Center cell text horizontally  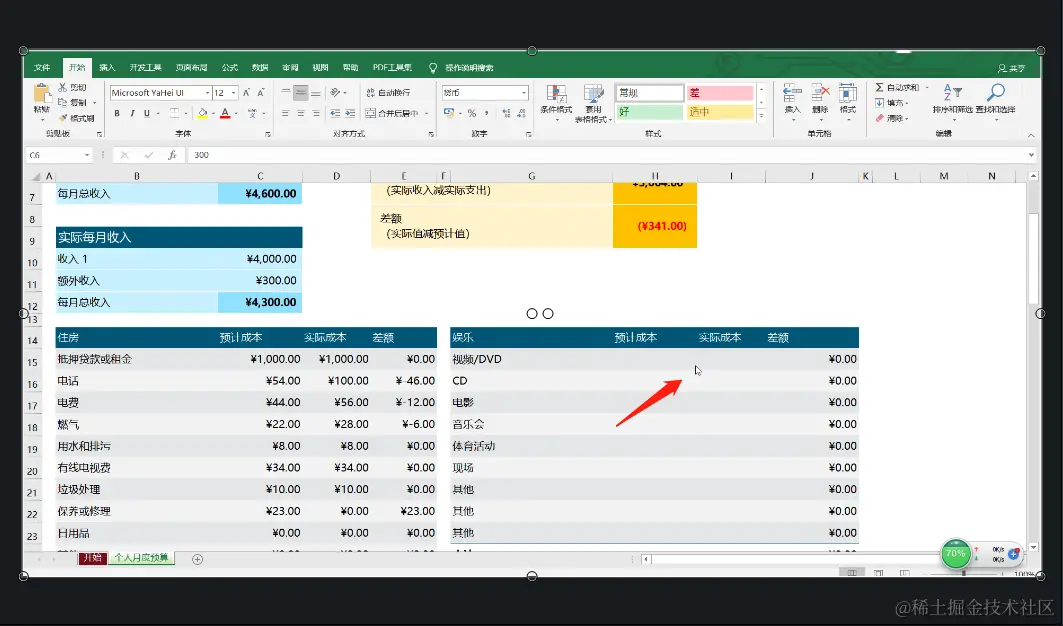click(x=300, y=113)
